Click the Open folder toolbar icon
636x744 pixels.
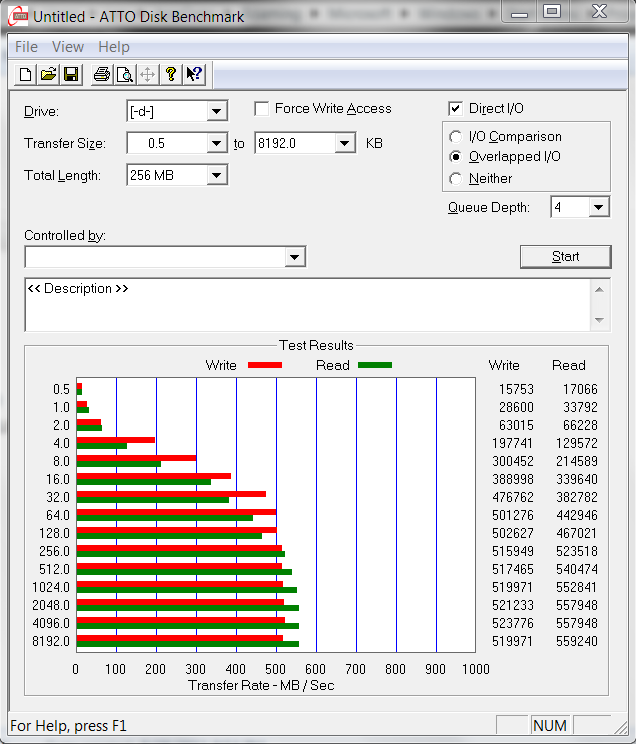click(x=48, y=74)
